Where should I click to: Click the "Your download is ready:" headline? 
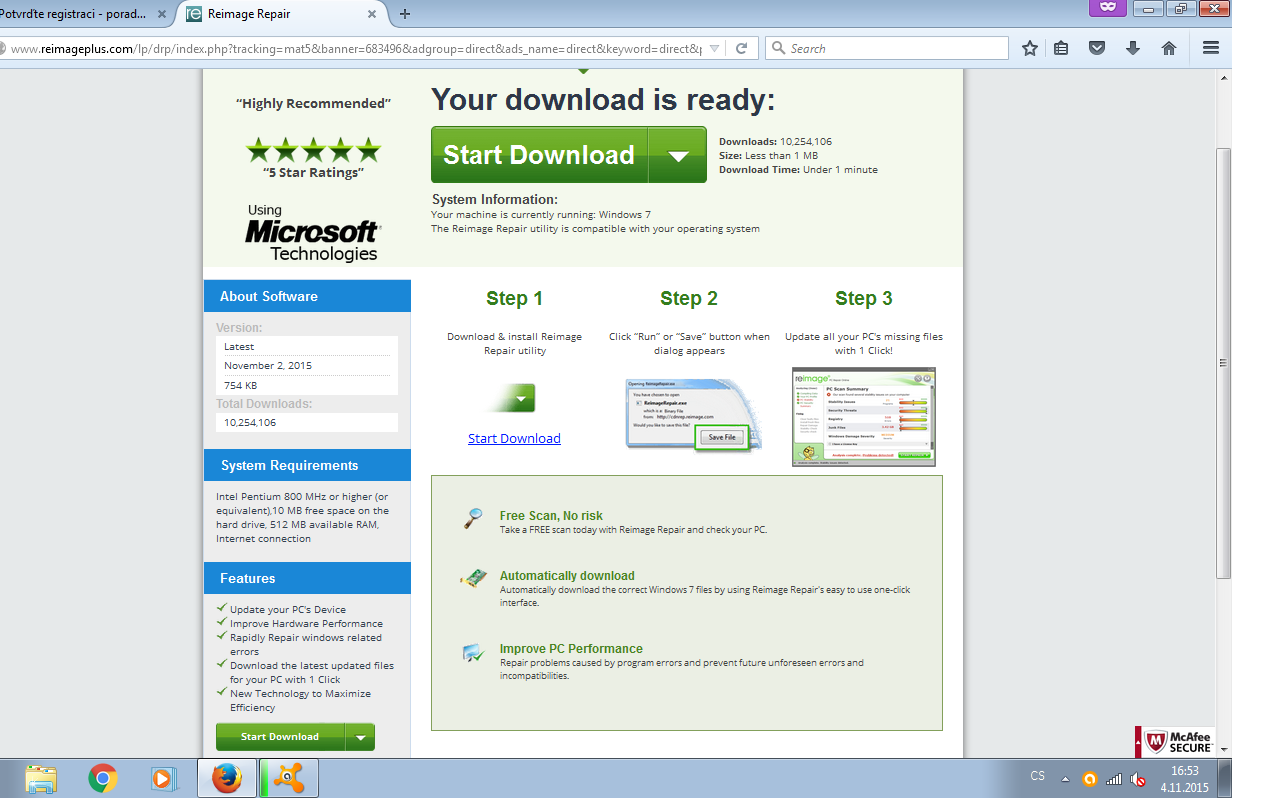tap(603, 99)
